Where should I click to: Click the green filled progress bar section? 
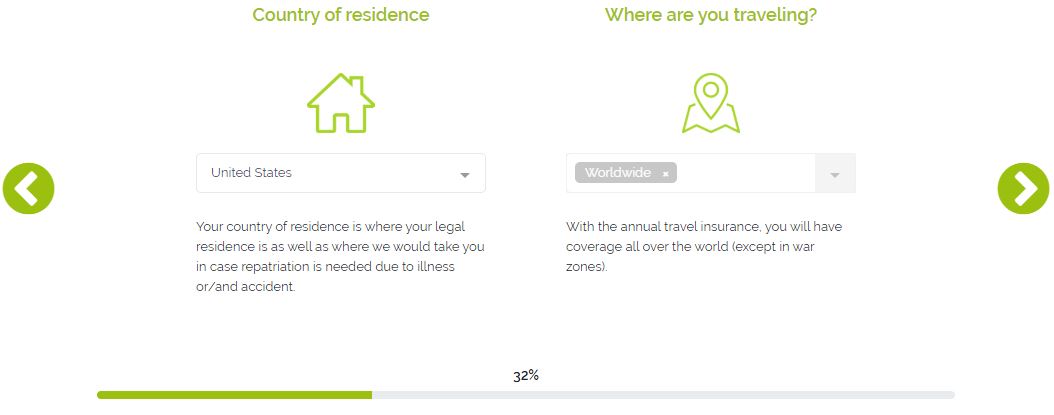(x=235, y=395)
